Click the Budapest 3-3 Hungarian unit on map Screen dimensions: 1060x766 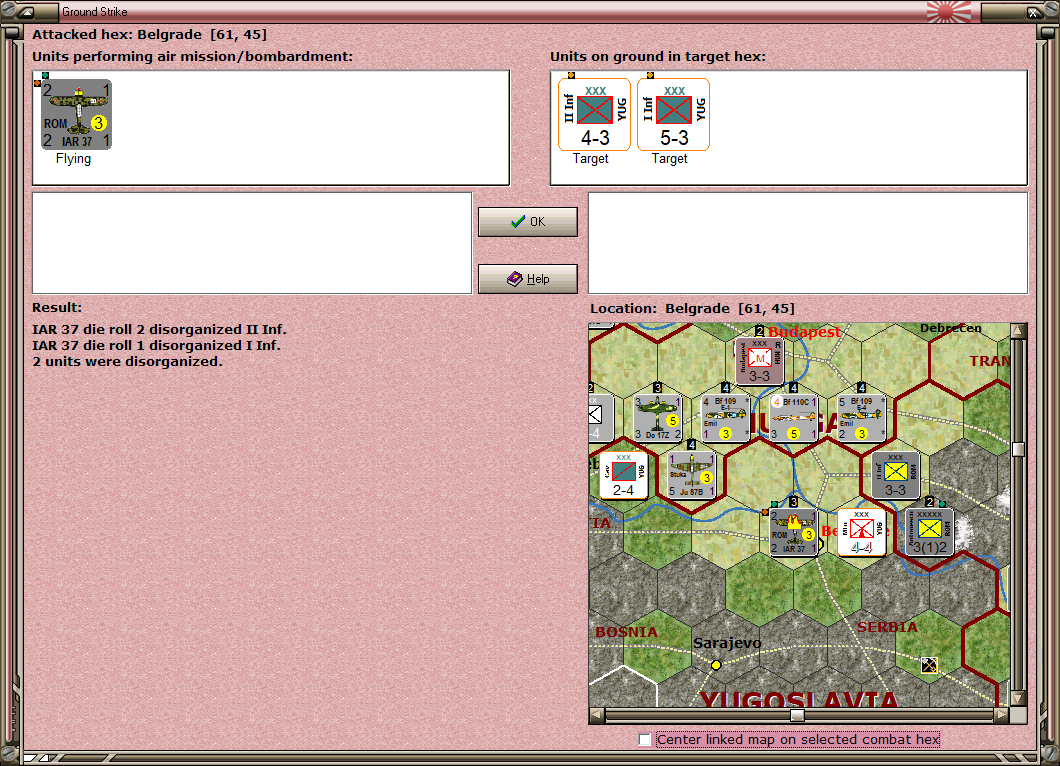point(759,361)
